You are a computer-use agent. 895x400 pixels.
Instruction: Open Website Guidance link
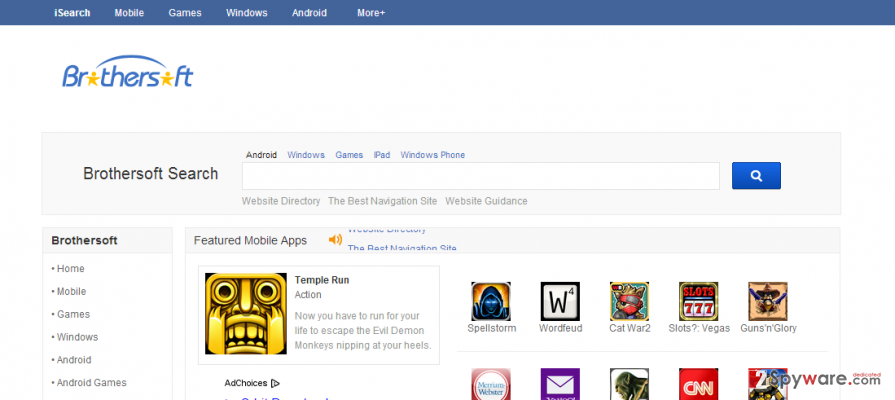click(x=486, y=201)
